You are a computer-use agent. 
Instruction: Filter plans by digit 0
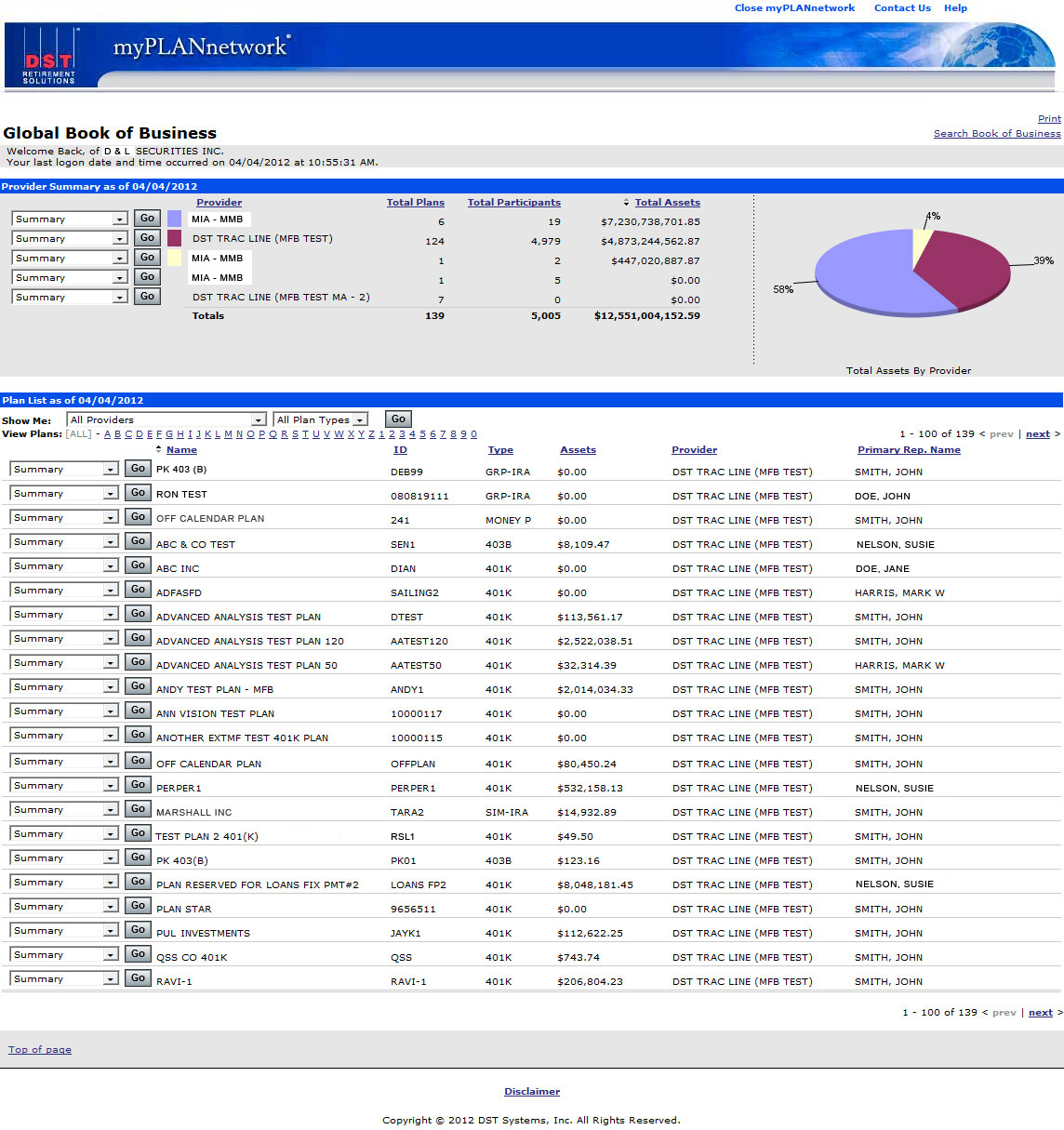click(473, 434)
